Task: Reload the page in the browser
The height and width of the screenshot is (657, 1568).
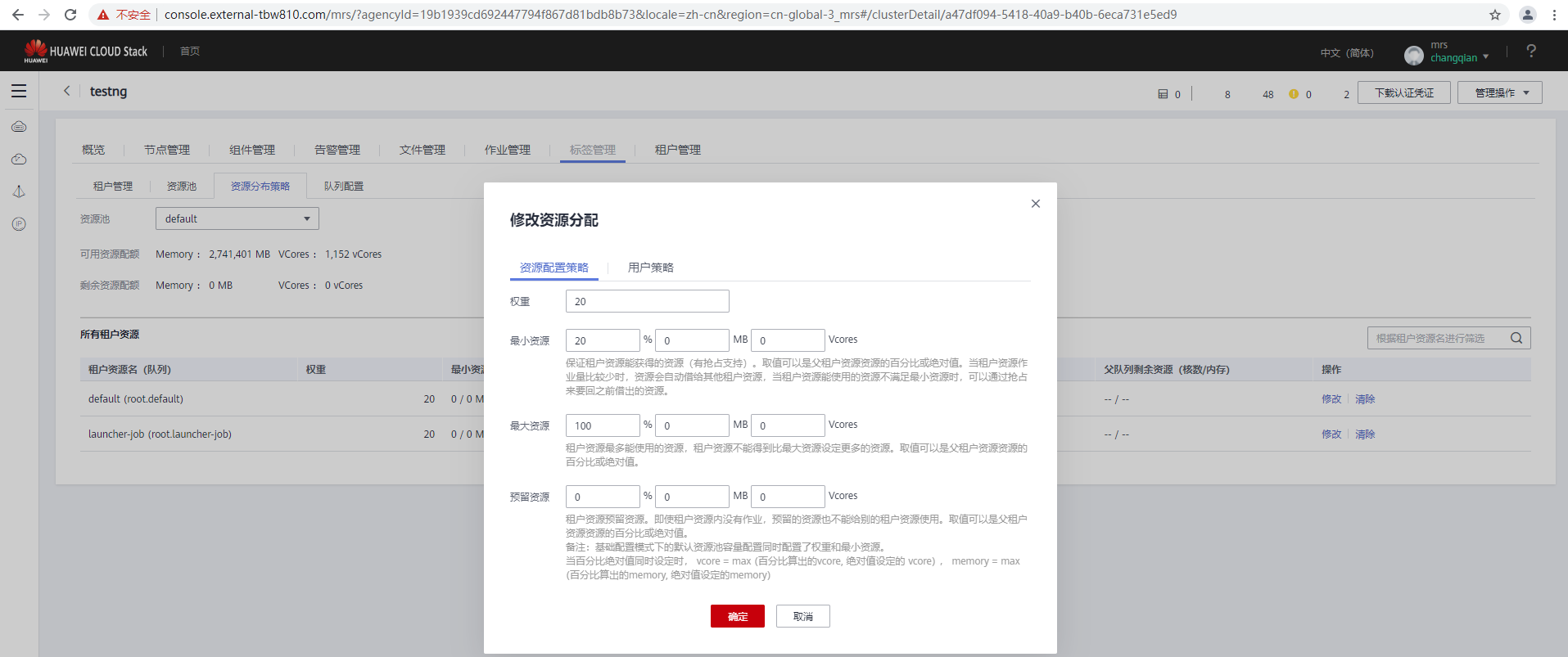Action: click(x=70, y=15)
